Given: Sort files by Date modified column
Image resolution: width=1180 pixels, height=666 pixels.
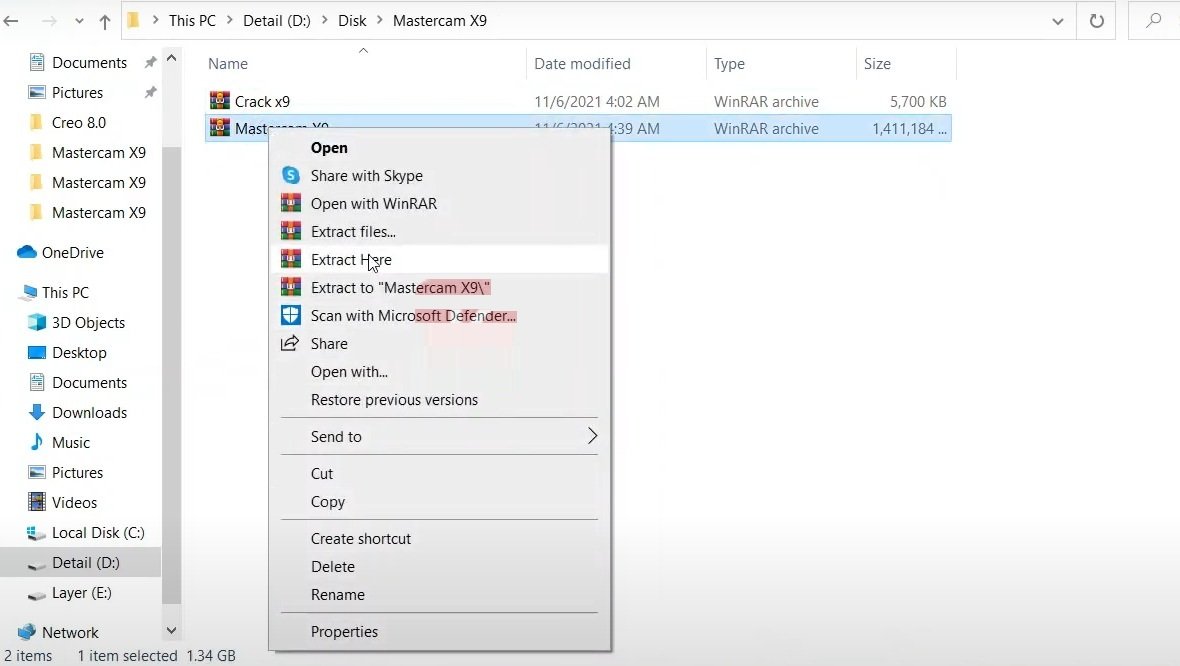Looking at the screenshot, I should tap(582, 64).
